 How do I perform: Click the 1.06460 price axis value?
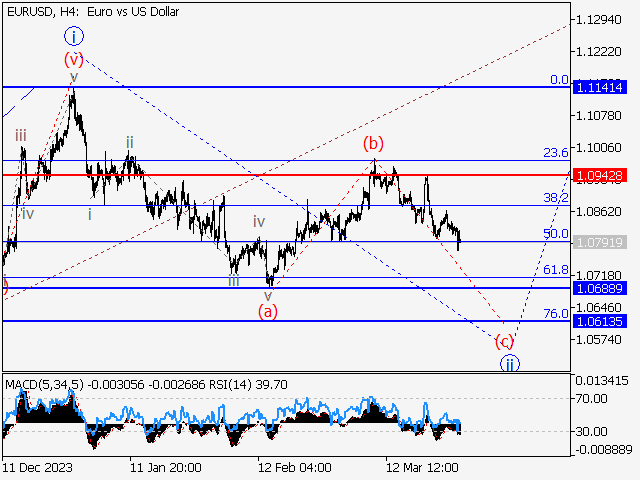[x=598, y=307]
